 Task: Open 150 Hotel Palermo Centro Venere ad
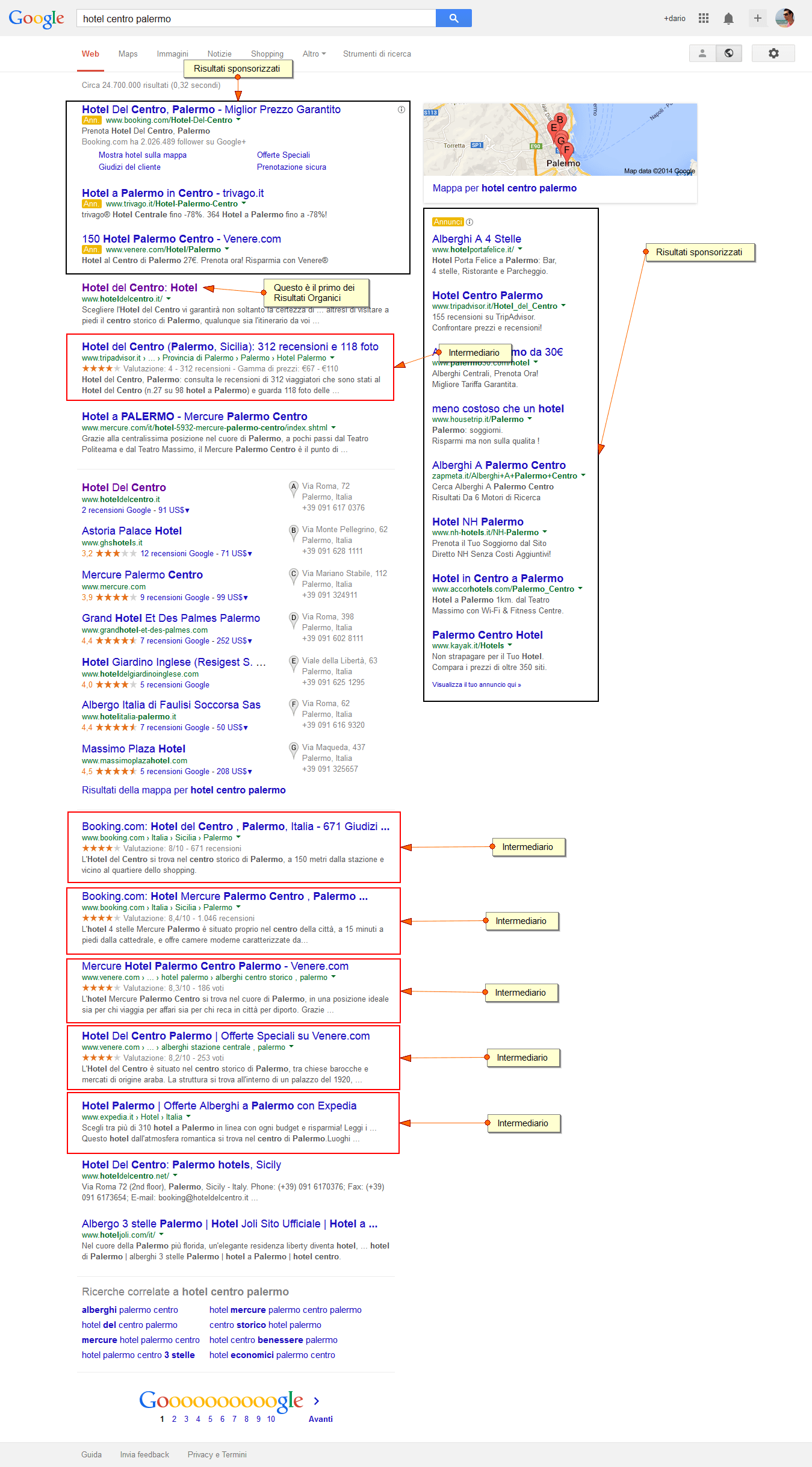(181, 239)
